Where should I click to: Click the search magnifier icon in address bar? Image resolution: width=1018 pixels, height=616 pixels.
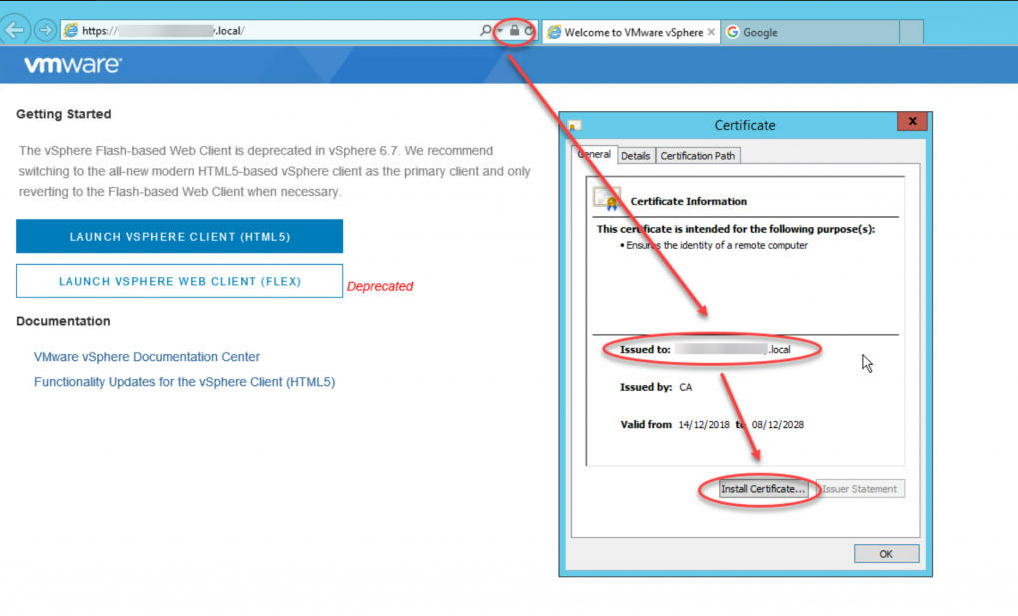486,31
